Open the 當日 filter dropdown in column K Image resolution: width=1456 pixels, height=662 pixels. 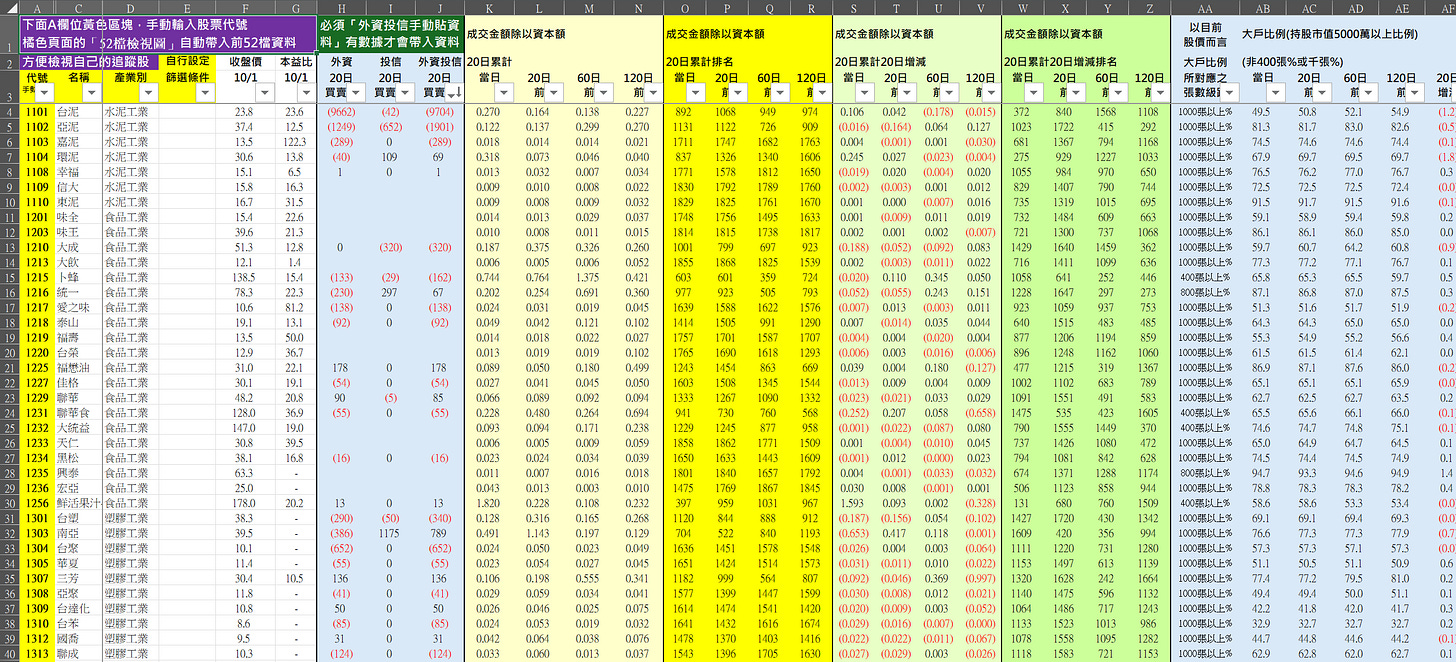[x=504, y=93]
